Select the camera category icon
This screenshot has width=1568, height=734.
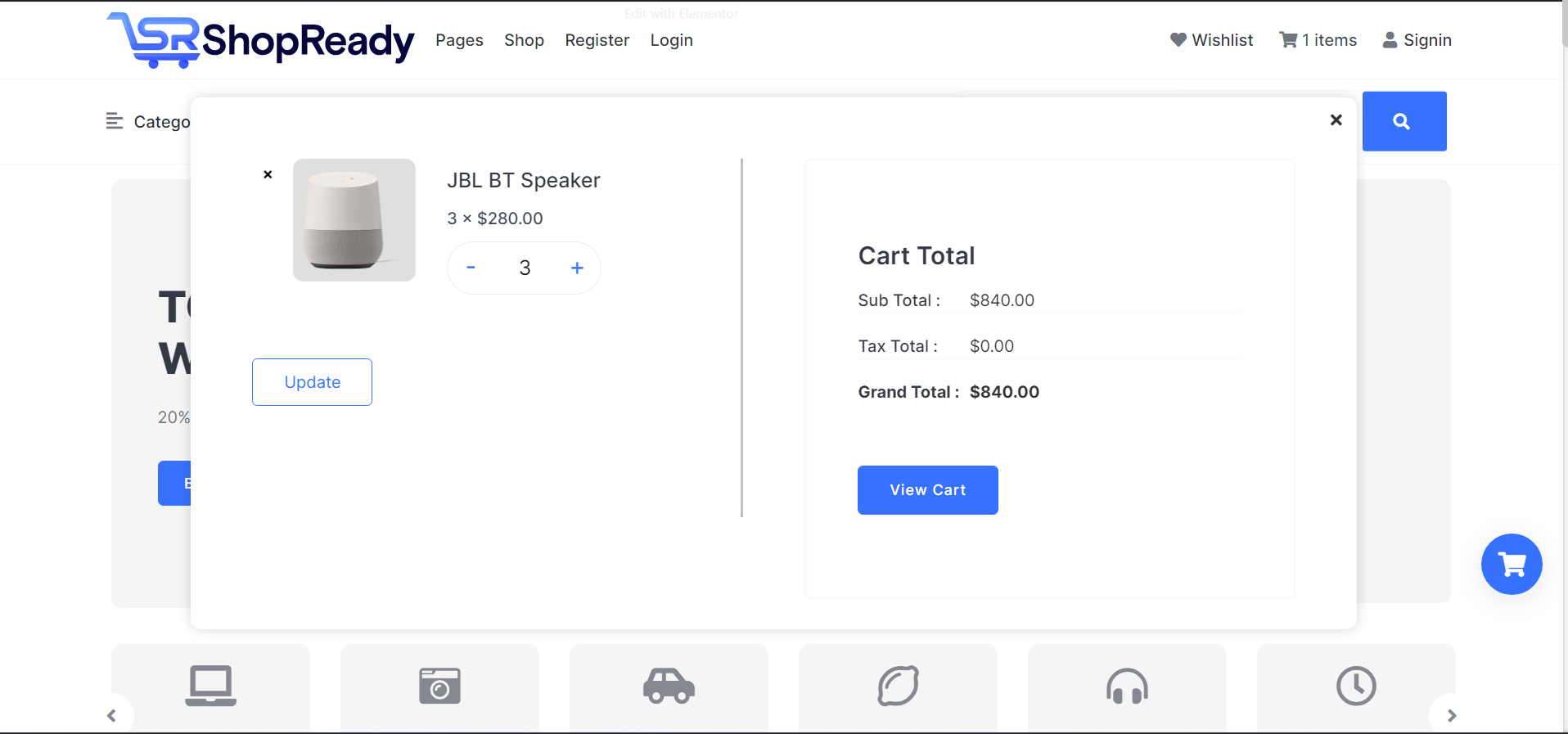440,686
